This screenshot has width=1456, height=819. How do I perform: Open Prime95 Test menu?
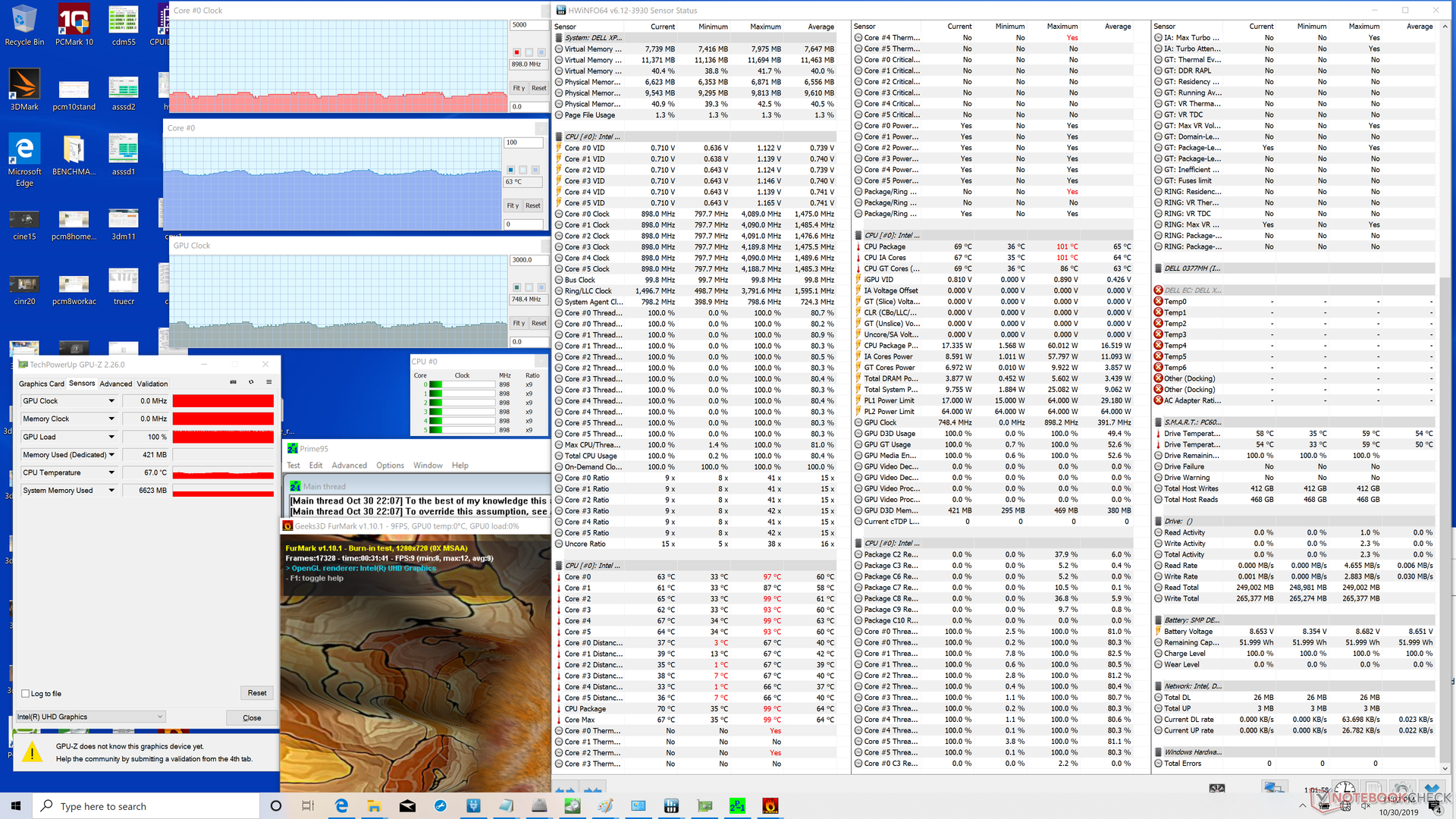(293, 466)
